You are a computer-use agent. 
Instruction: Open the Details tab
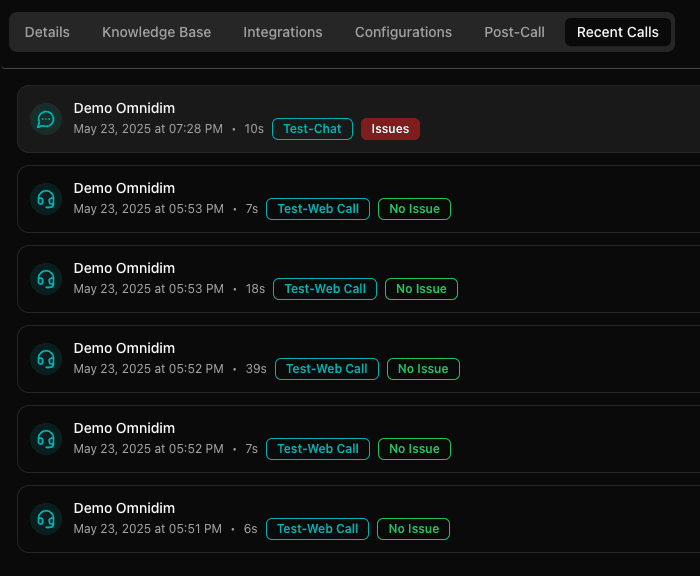pos(47,32)
